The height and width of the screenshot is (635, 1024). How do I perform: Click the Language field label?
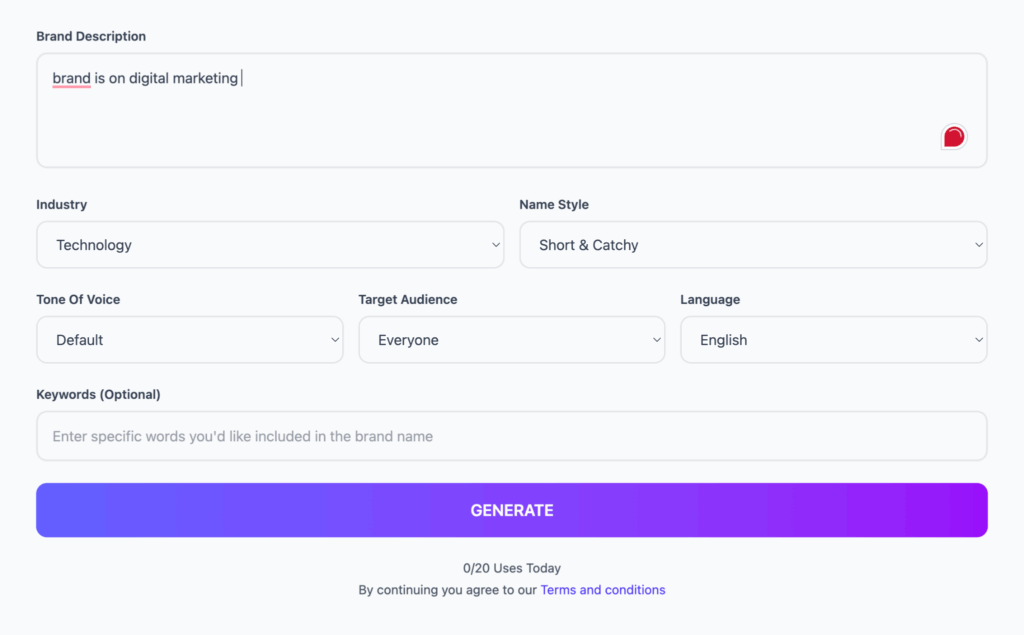pyautogui.click(x=710, y=299)
